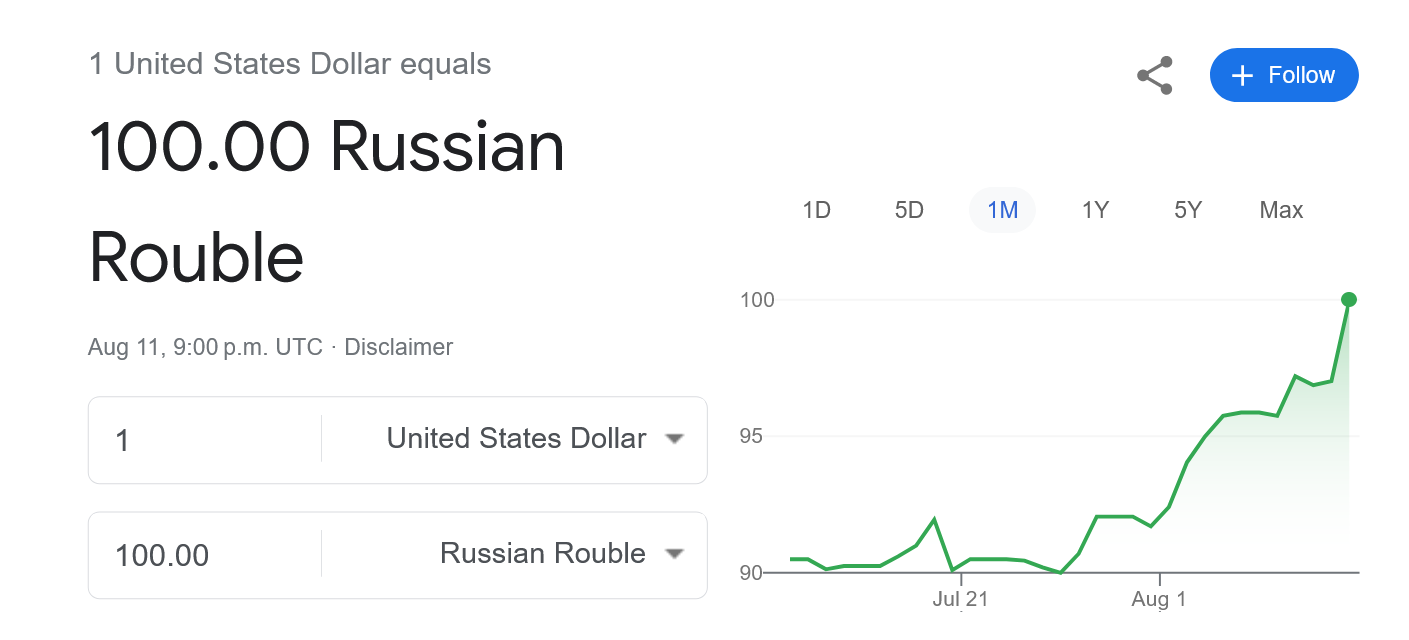The image size is (1409, 640).
Task: Show the 1Y chart view
Action: coord(1095,210)
